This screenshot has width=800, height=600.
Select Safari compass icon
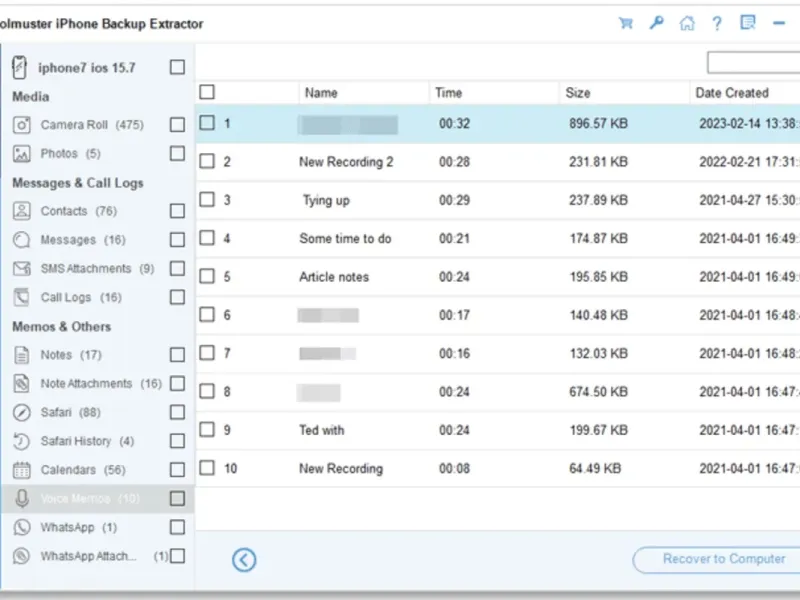pyautogui.click(x=21, y=412)
